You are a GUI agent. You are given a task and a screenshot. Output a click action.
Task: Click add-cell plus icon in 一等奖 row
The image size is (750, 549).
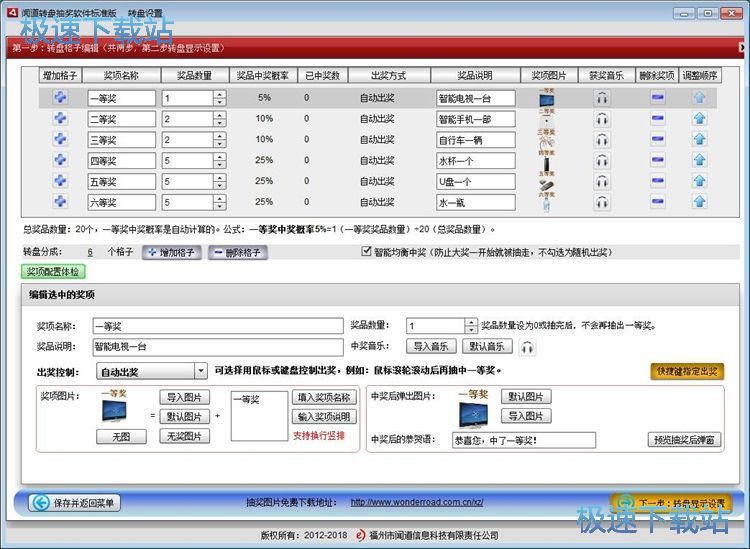point(60,98)
